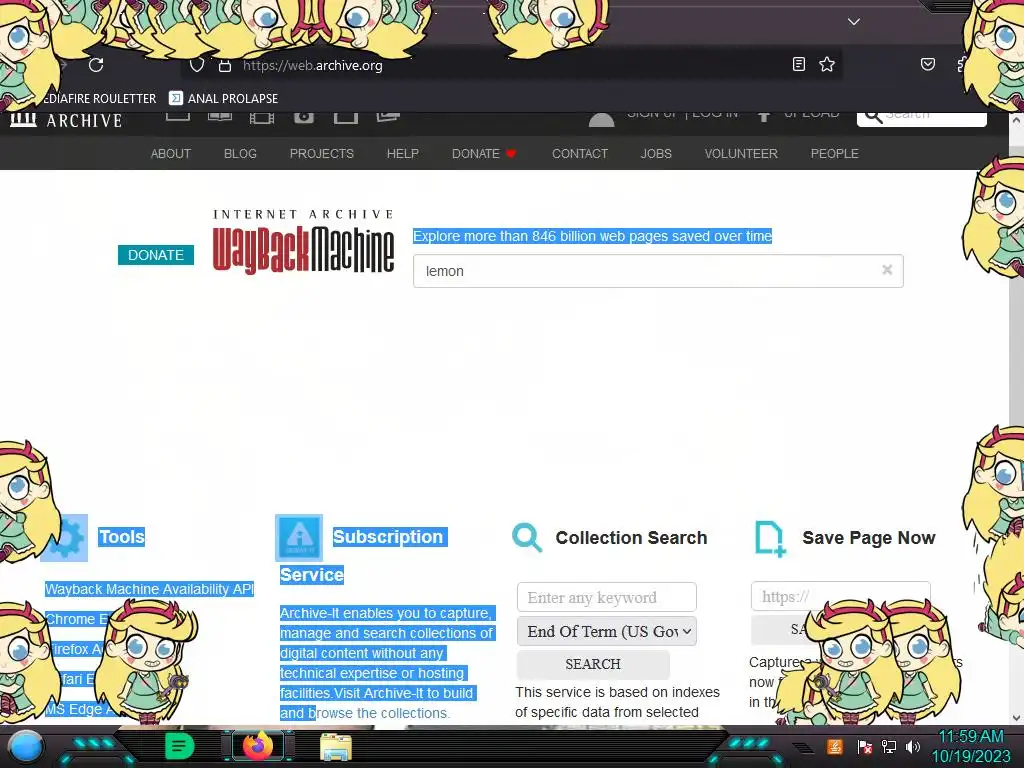Open the audio speaker media icon
This screenshot has height=768, width=1024.
coord(304,118)
